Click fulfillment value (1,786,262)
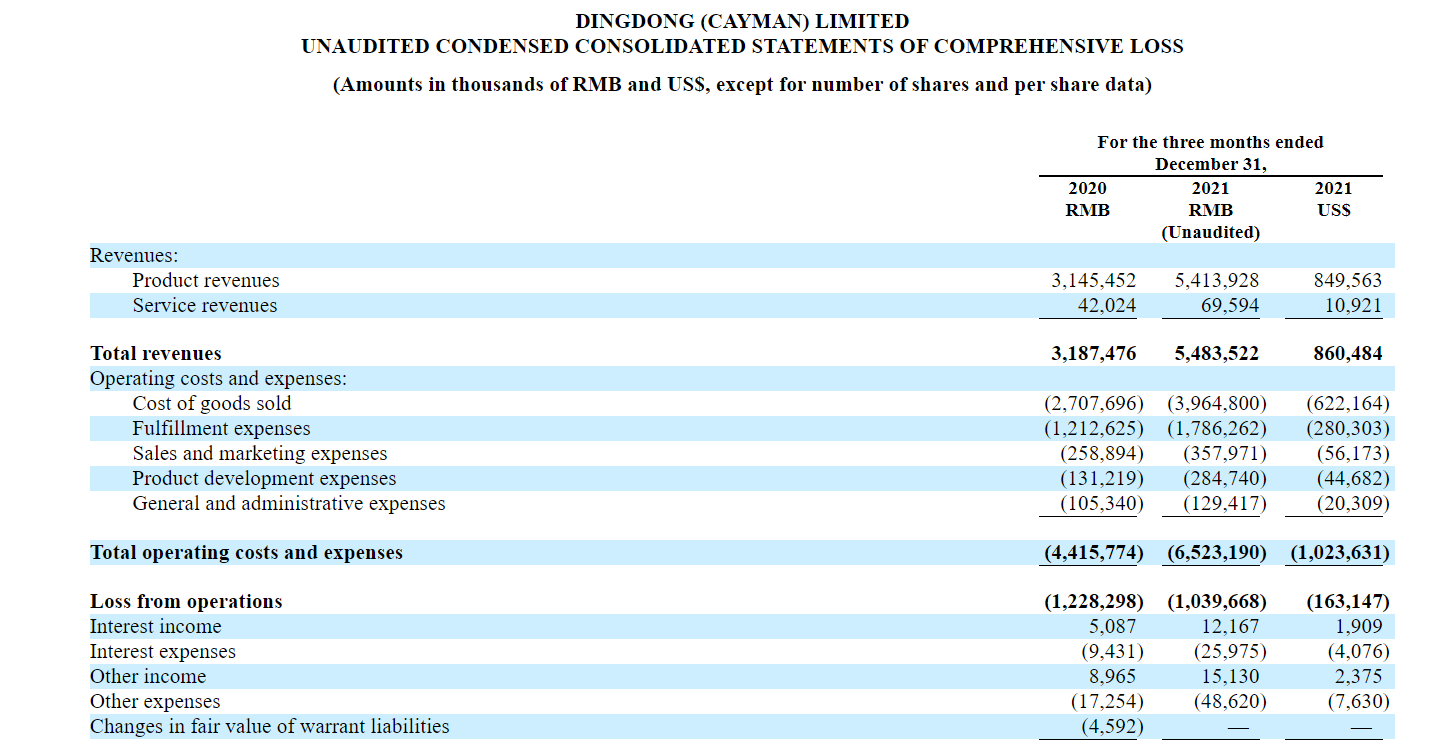 point(1217,429)
